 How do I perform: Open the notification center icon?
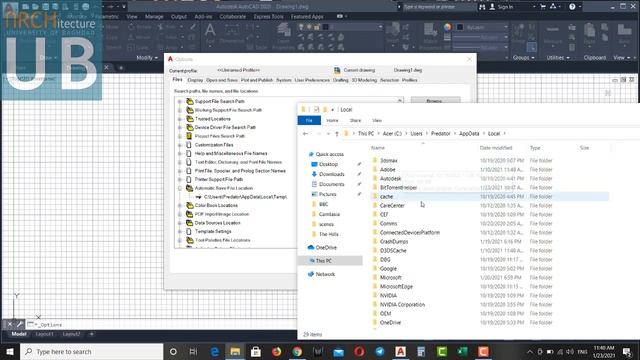tap(627, 351)
